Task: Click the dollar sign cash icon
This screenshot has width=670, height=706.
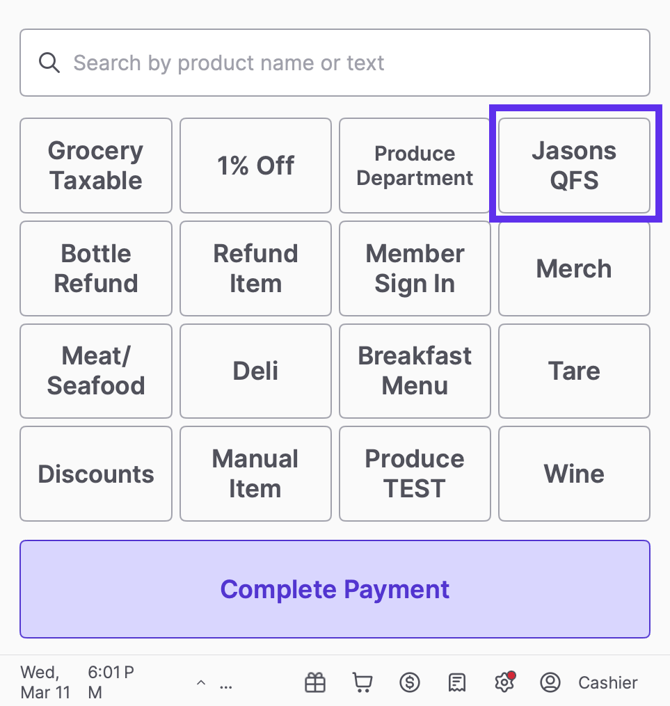Action: click(x=409, y=683)
